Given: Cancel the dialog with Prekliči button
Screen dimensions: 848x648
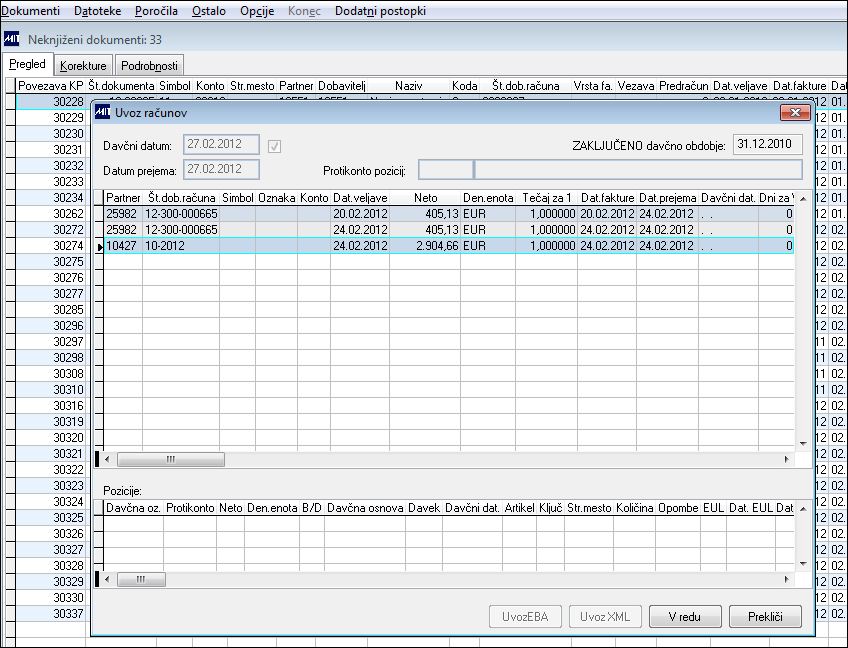Looking at the screenshot, I should point(765,617).
